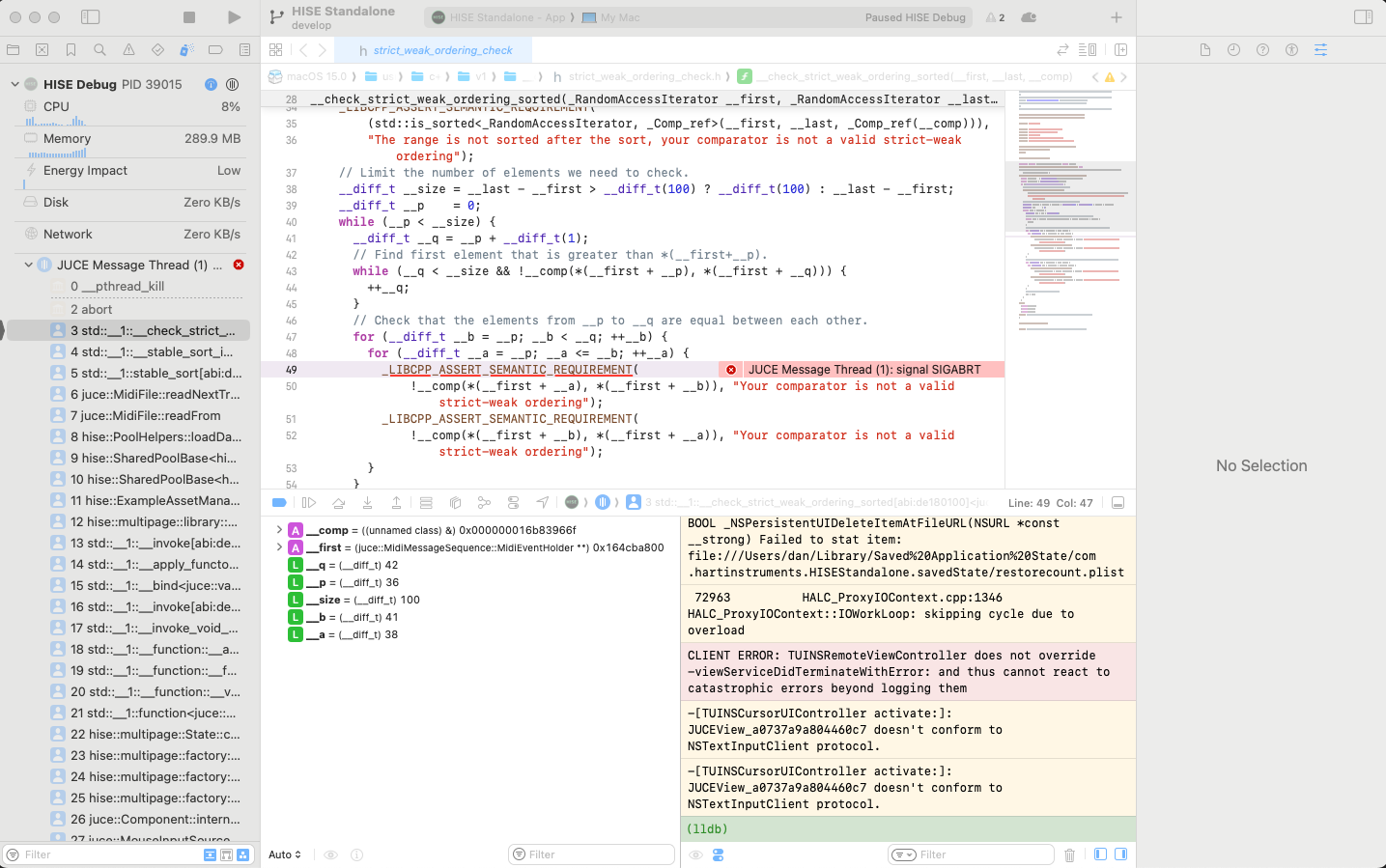The width and height of the screenshot is (1386, 868).
Task: Open the Project navigator folder tab
Action: point(14,50)
